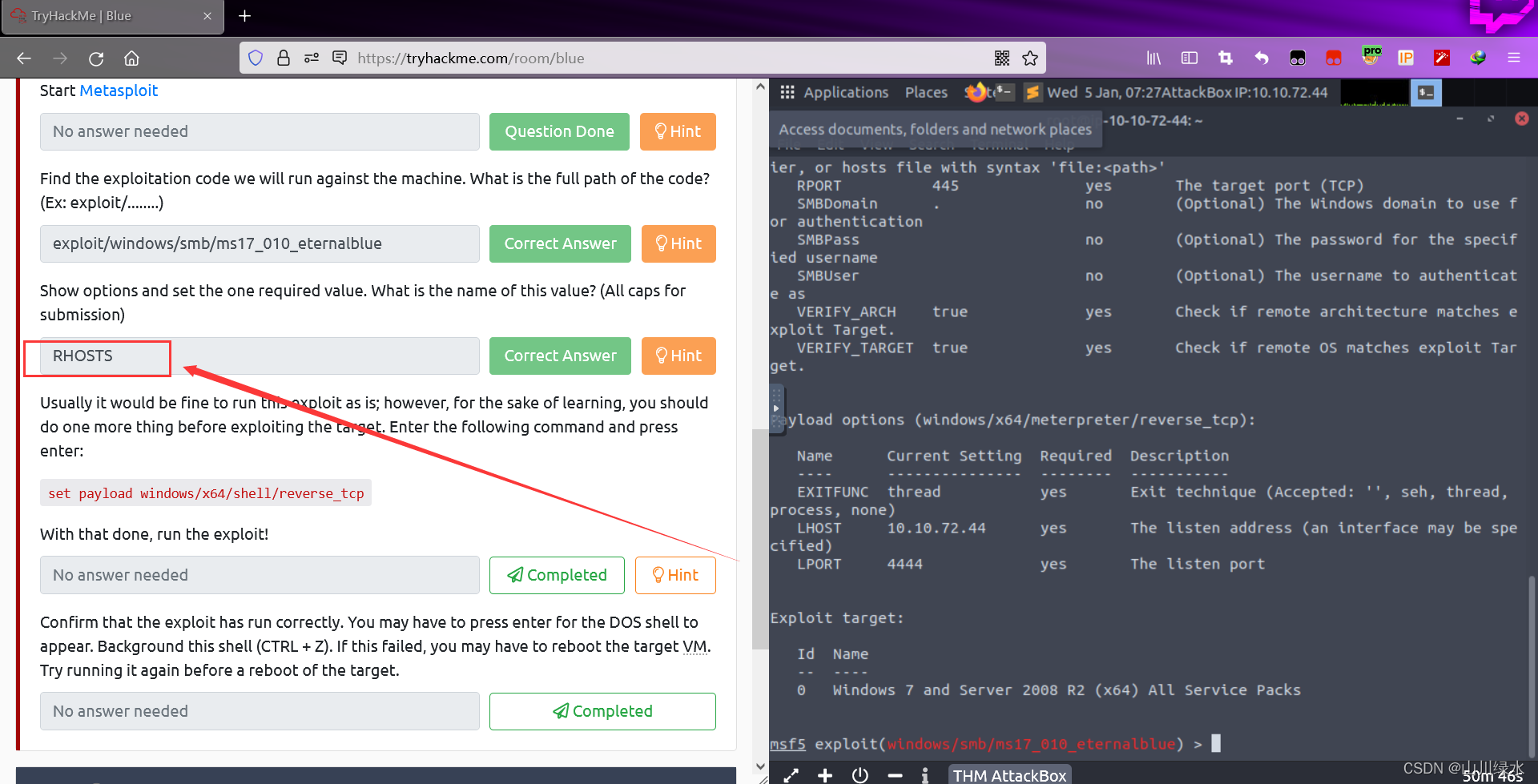Click the THM AttackBox label

pos(1009,775)
